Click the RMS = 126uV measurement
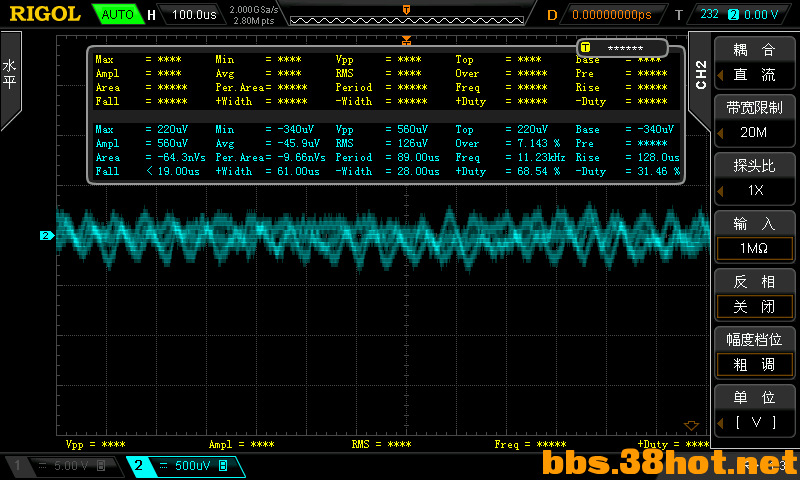 point(382,143)
